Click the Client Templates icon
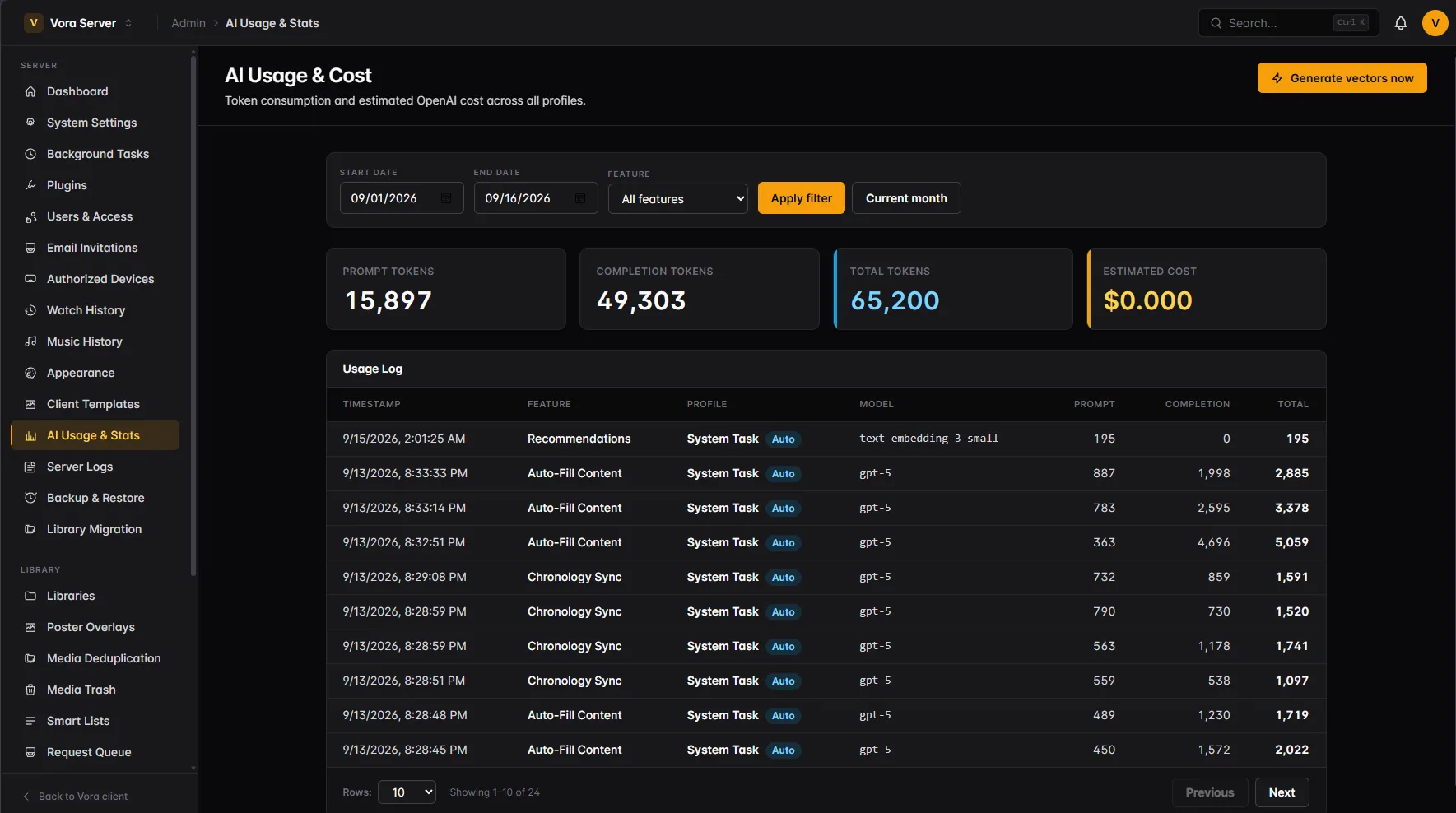The height and width of the screenshot is (813, 1456). pos(30,404)
